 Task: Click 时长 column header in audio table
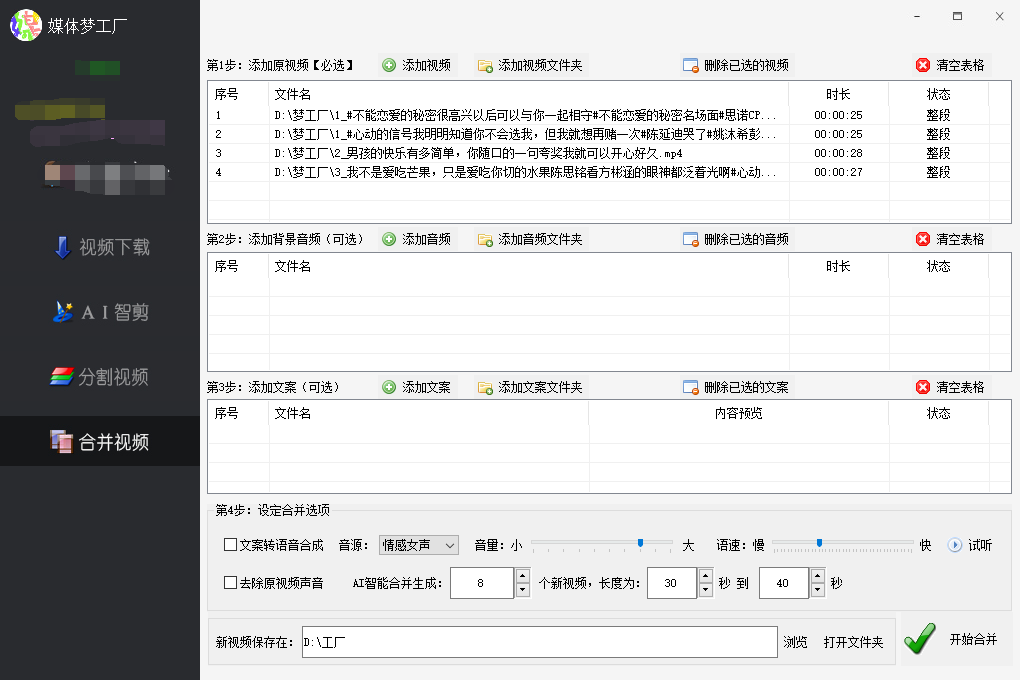(839, 266)
